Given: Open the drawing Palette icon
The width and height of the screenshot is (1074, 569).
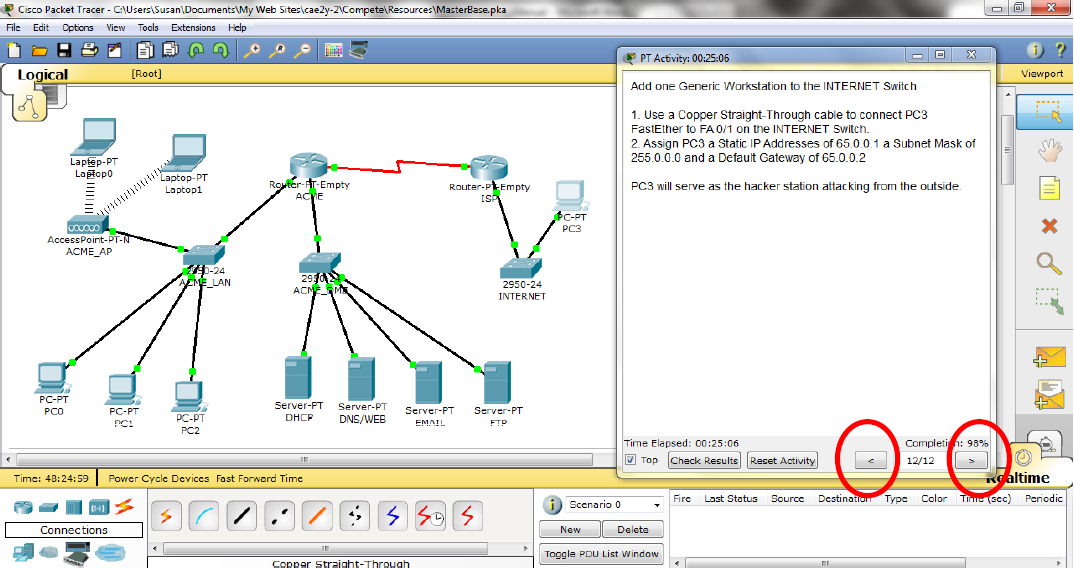Looking at the screenshot, I should coord(334,50).
